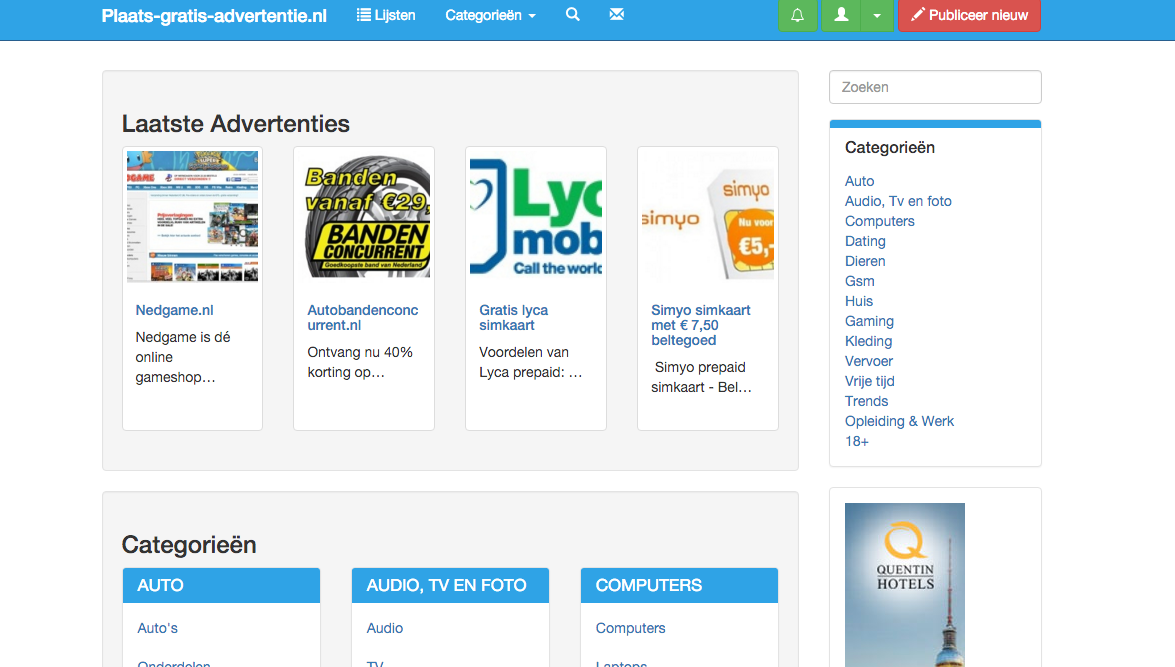The height and width of the screenshot is (667, 1175).
Task: Open the AUTO category panel header
Action: pos(222,585)
